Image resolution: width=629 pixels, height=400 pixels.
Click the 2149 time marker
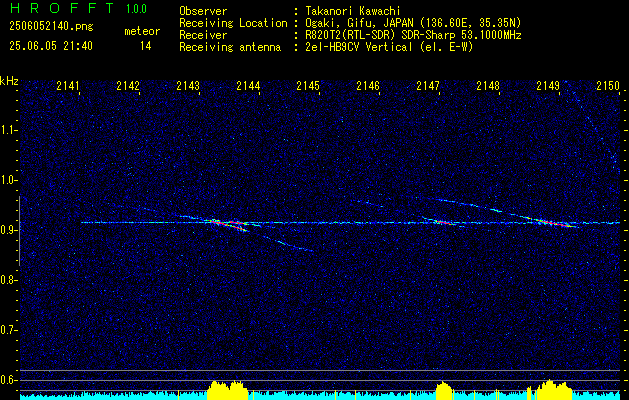coord(548,85)
